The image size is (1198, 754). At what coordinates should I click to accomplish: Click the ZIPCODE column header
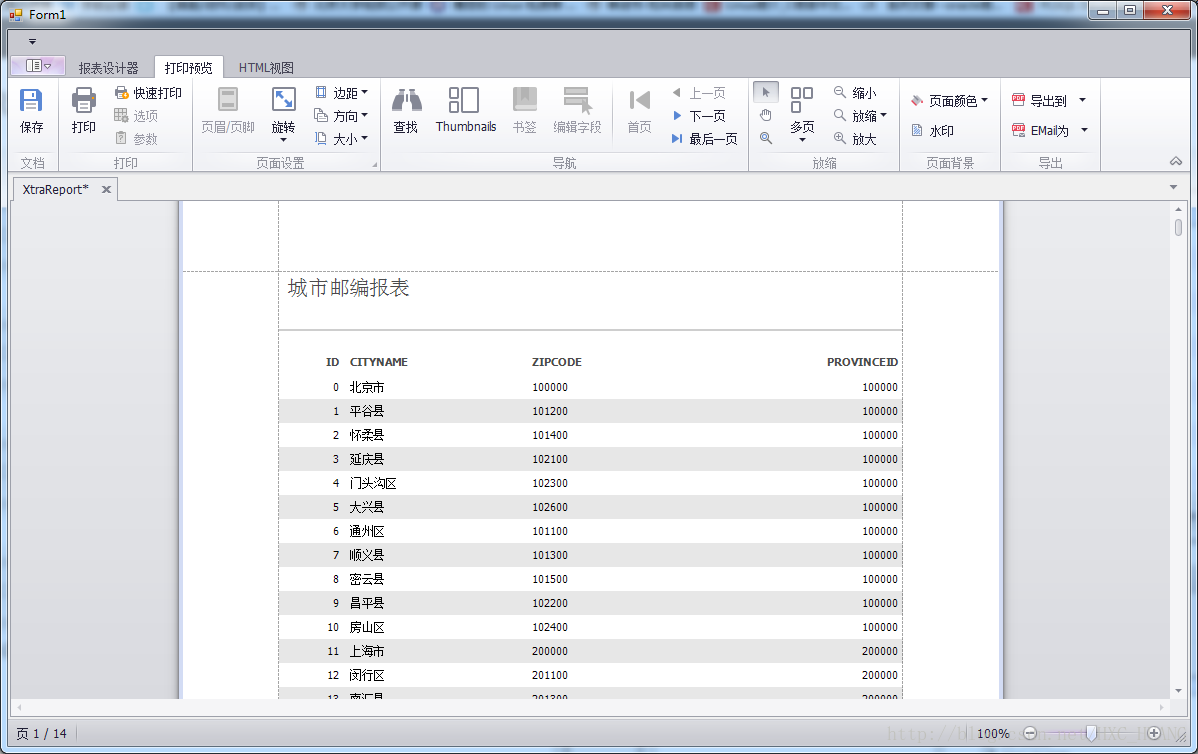(x=556, y=362)
